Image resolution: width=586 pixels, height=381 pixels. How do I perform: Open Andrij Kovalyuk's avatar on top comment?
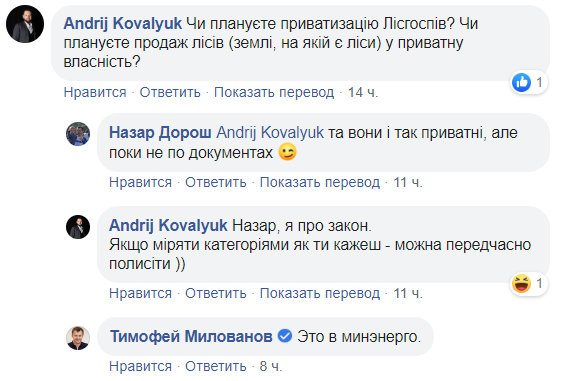point(25,24)
